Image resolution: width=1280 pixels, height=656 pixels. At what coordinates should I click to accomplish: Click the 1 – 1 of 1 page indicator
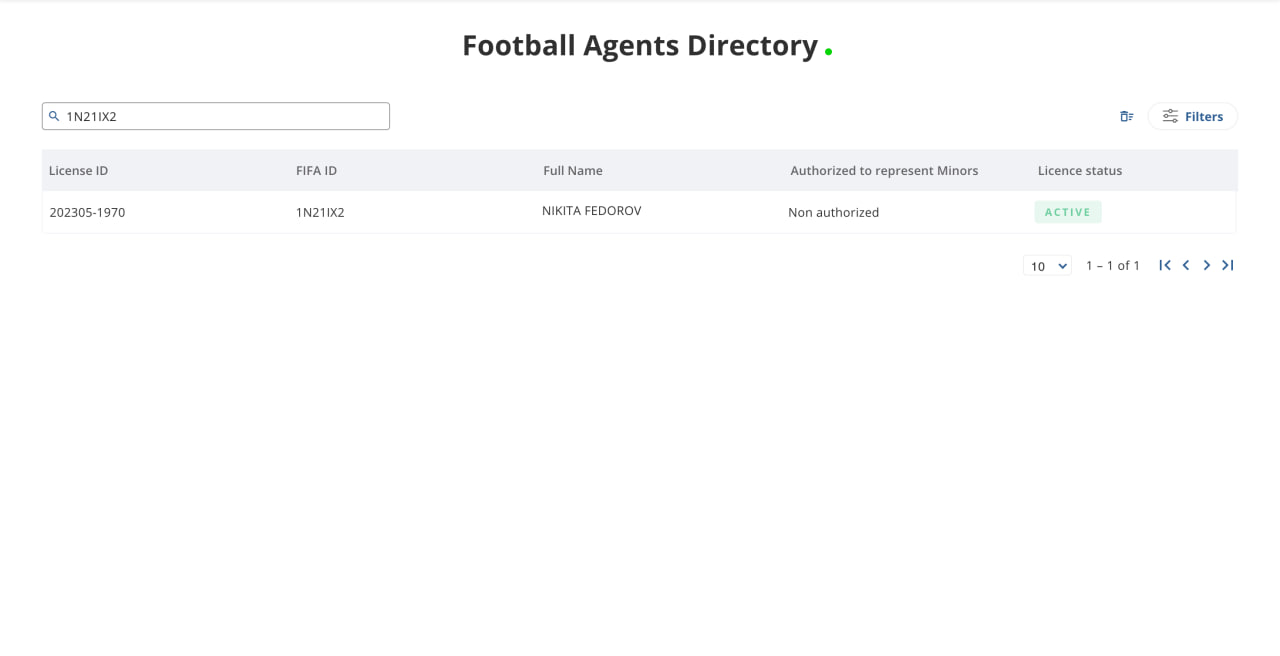(x=1113, y=266)
